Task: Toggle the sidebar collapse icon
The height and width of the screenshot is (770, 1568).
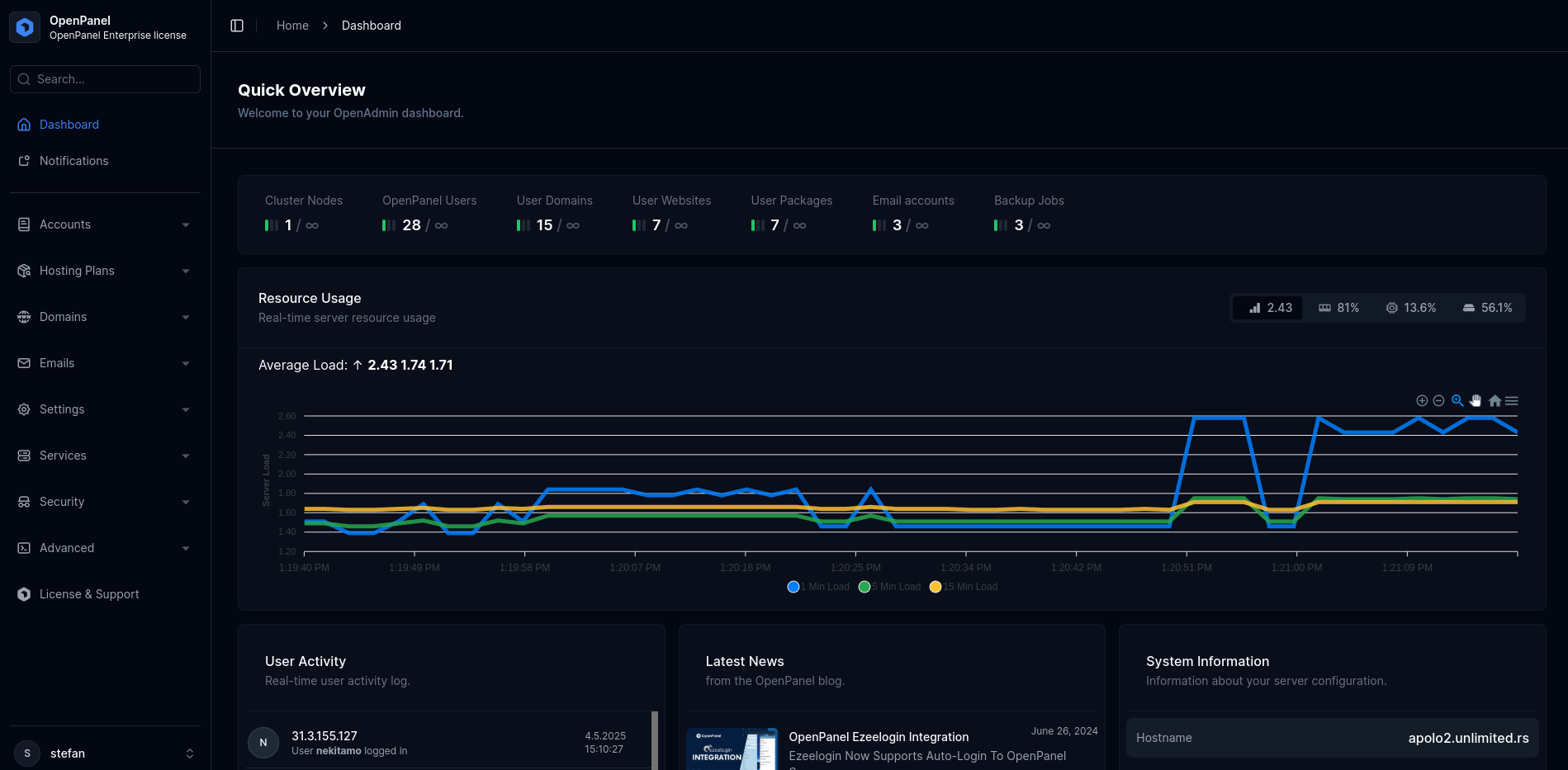Action: (x=237, y=26)
